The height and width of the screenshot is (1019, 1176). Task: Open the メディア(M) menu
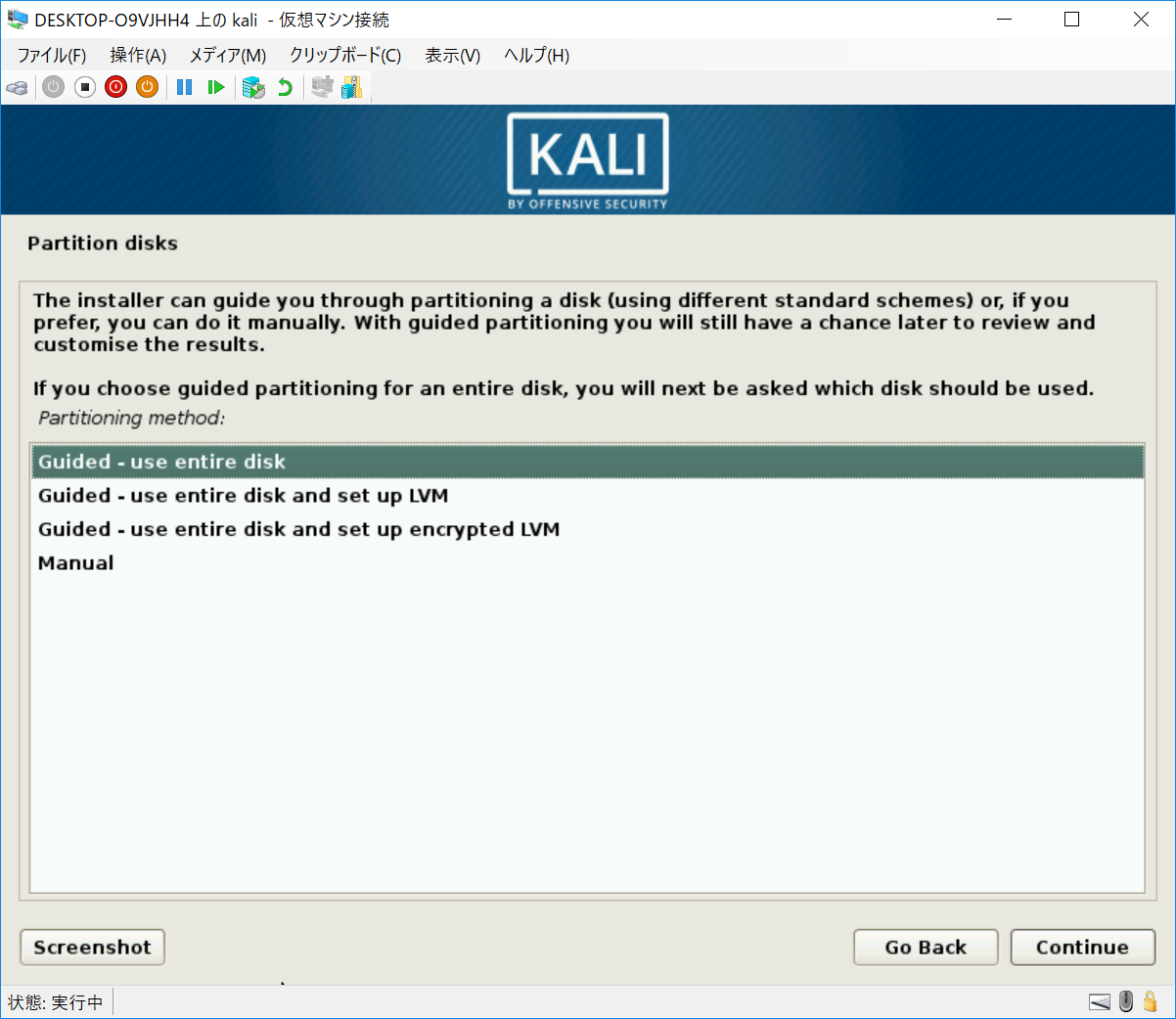point(227,56)
